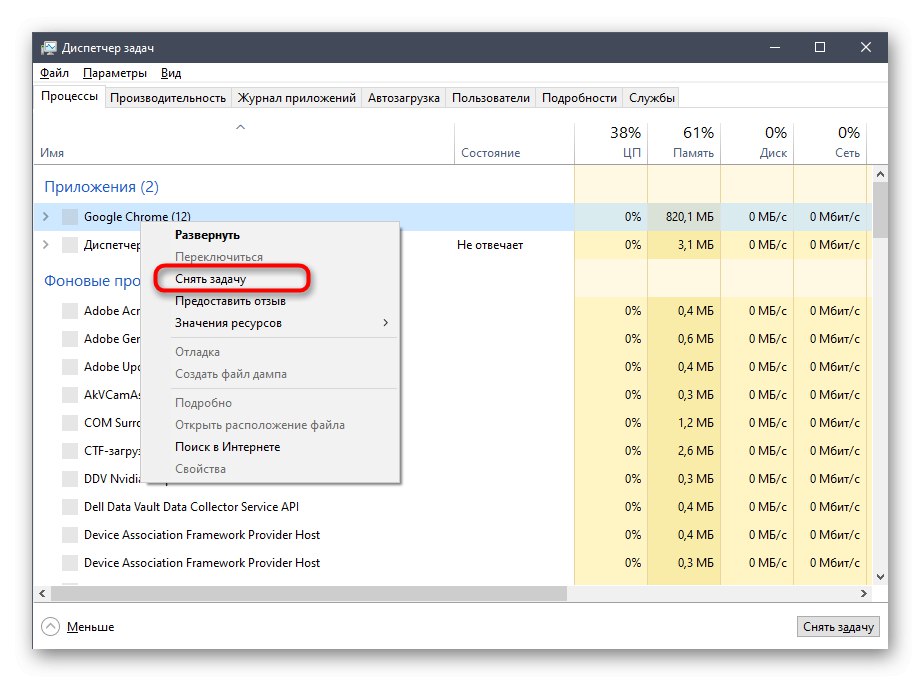Click the vertical scrollbar up arrow
The width and height of the screenshot is (920, 681).
(880, 174)
